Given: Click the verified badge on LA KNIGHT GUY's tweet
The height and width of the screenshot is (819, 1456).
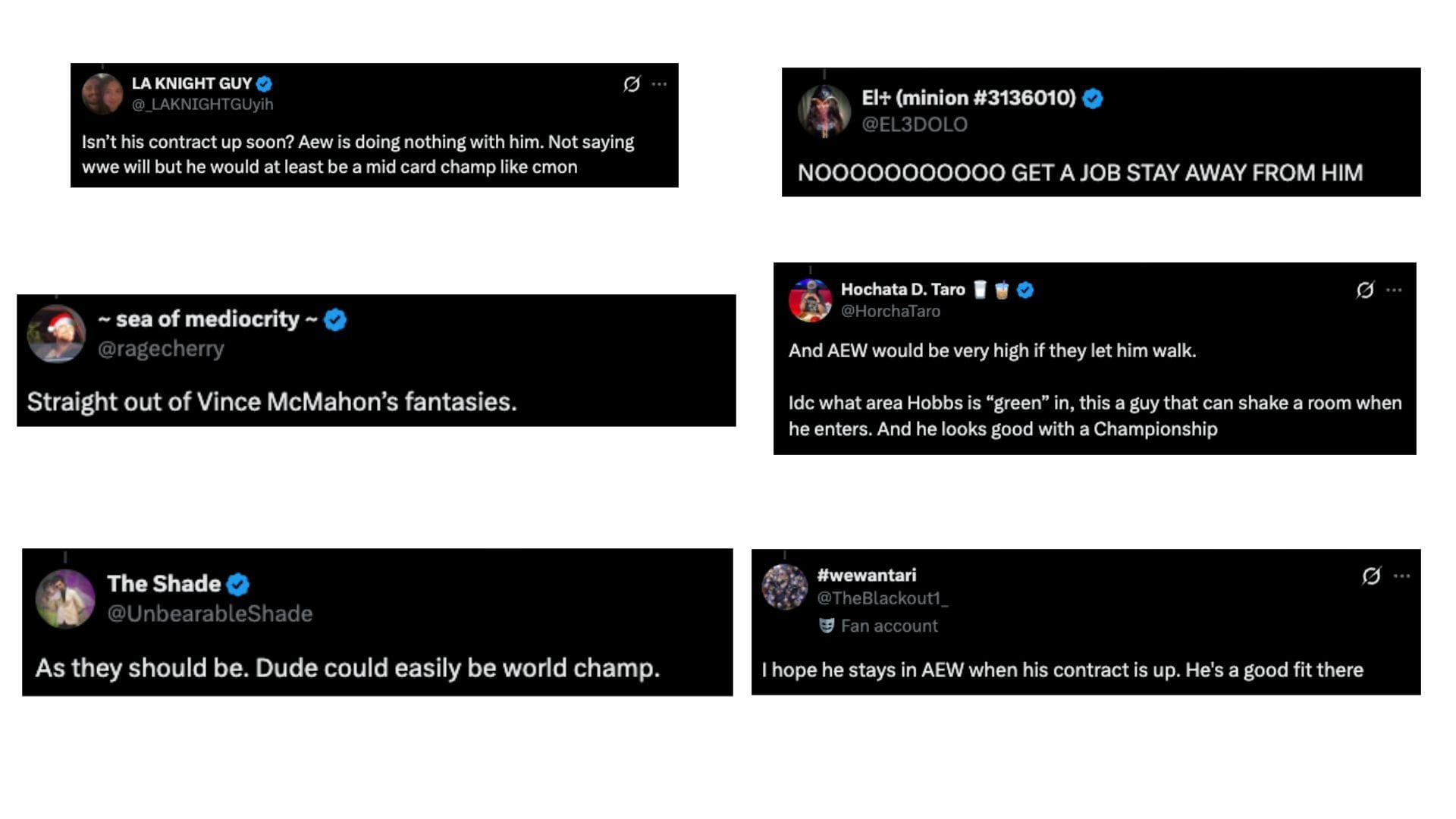Looking at the screenshot, I should click(263, 84).
